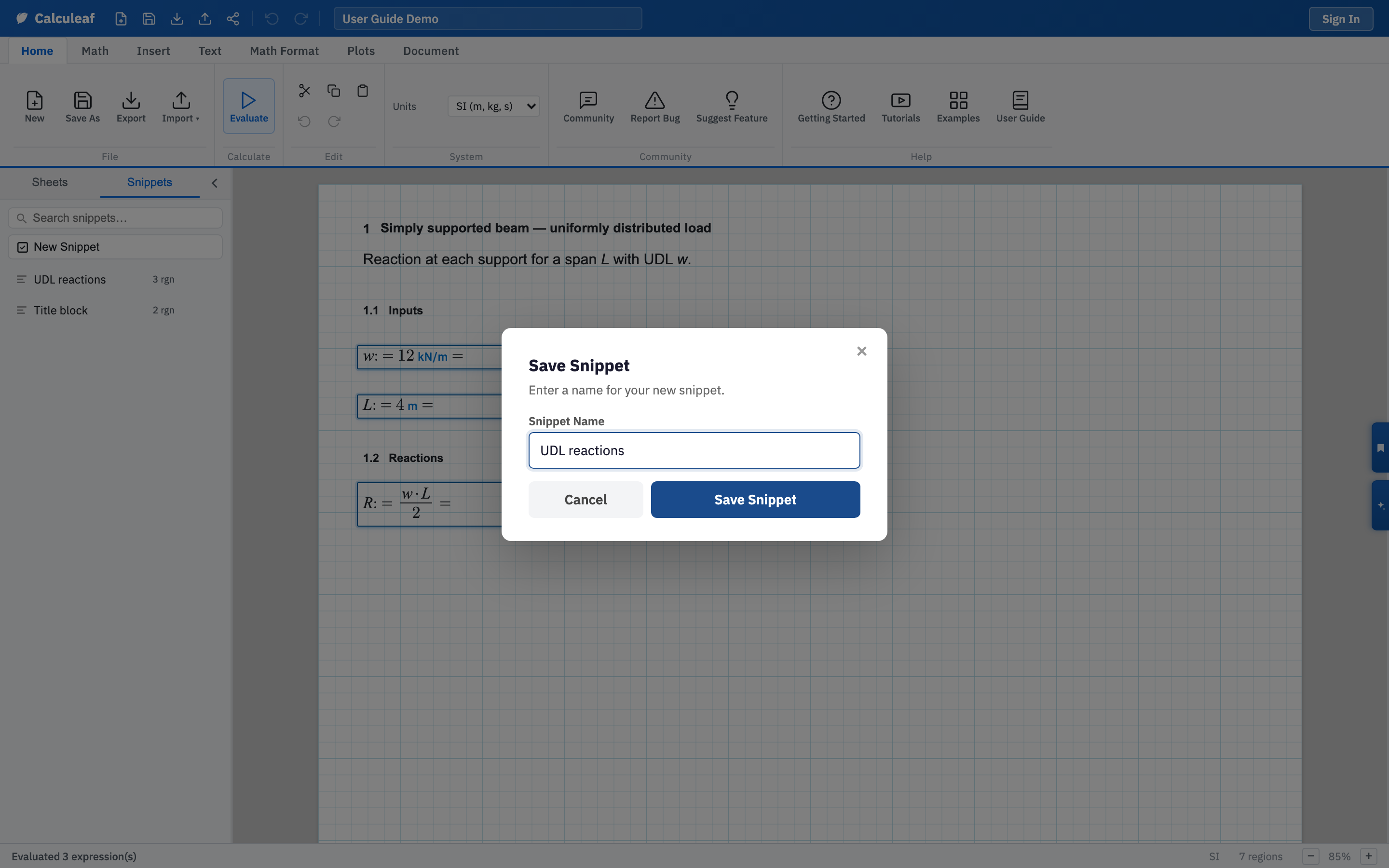Select the UDL reactions snippet
Screen dimensions: 1389x868
pyautogui.click(x=115, y=280)
